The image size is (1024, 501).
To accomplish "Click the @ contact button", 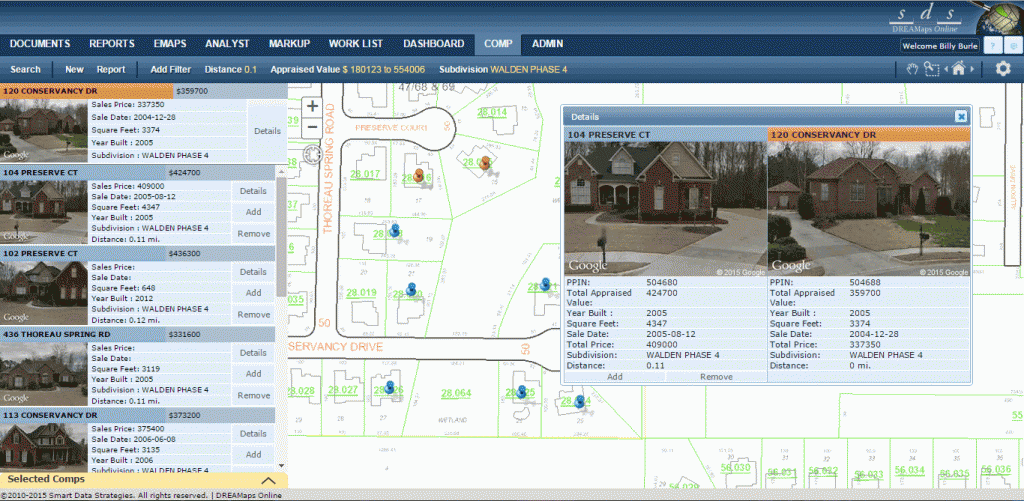I will 1013,45.
